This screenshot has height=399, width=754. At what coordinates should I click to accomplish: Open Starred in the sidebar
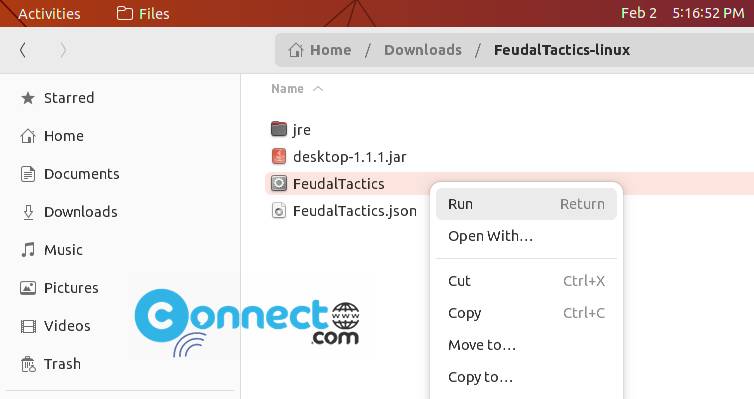coord(58,98)
